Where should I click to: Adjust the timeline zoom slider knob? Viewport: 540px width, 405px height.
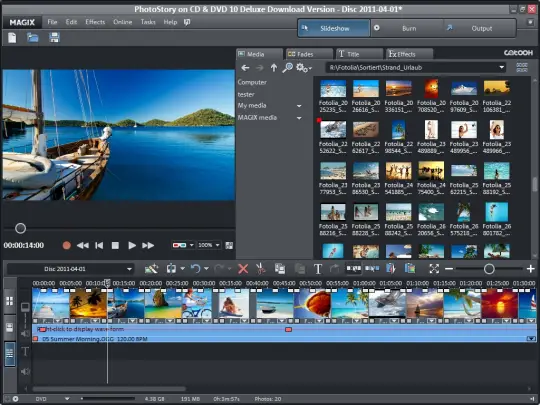[489, 269]
